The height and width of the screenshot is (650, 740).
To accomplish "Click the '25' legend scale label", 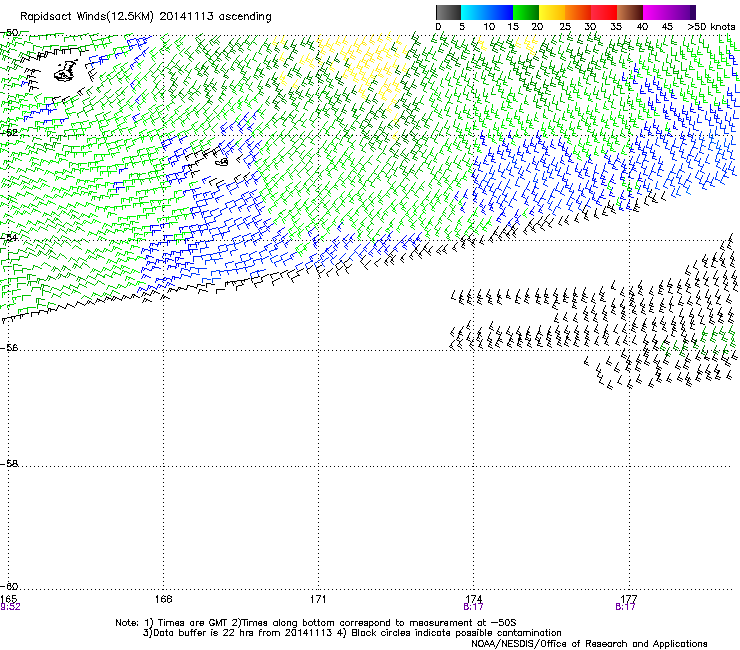I will pos(565,27).
